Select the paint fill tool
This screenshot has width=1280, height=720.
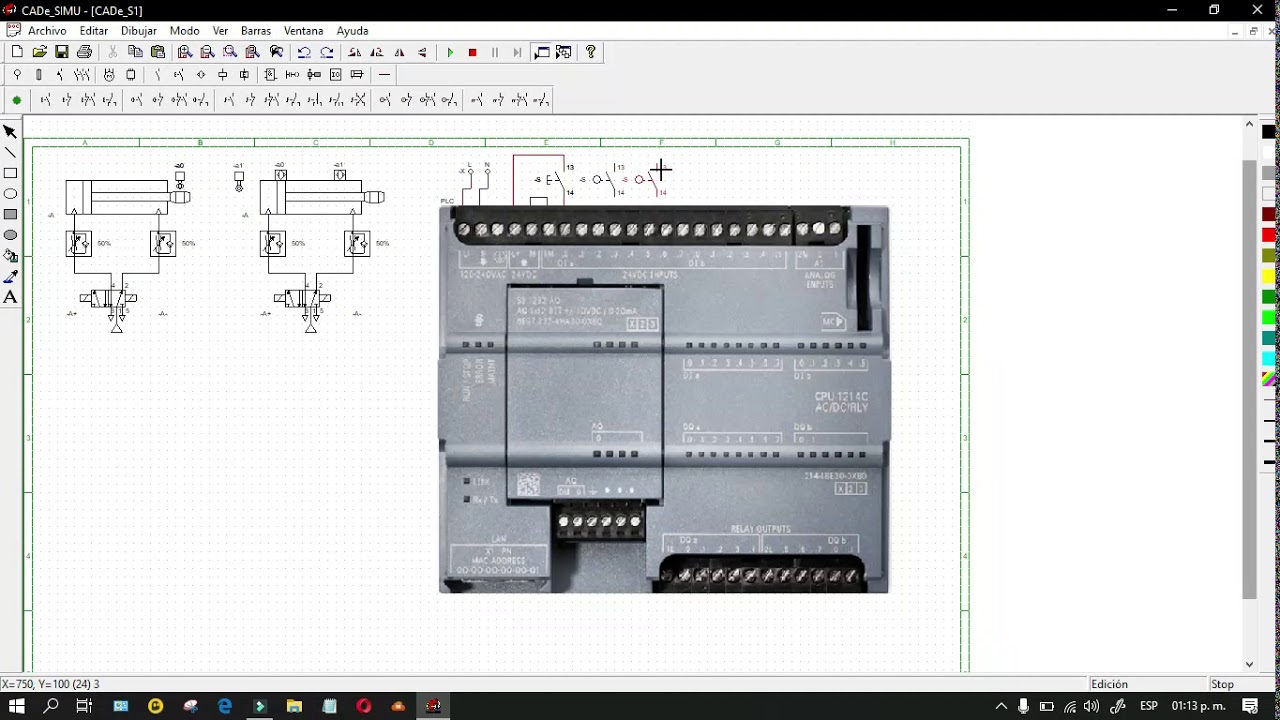(10, 256)
